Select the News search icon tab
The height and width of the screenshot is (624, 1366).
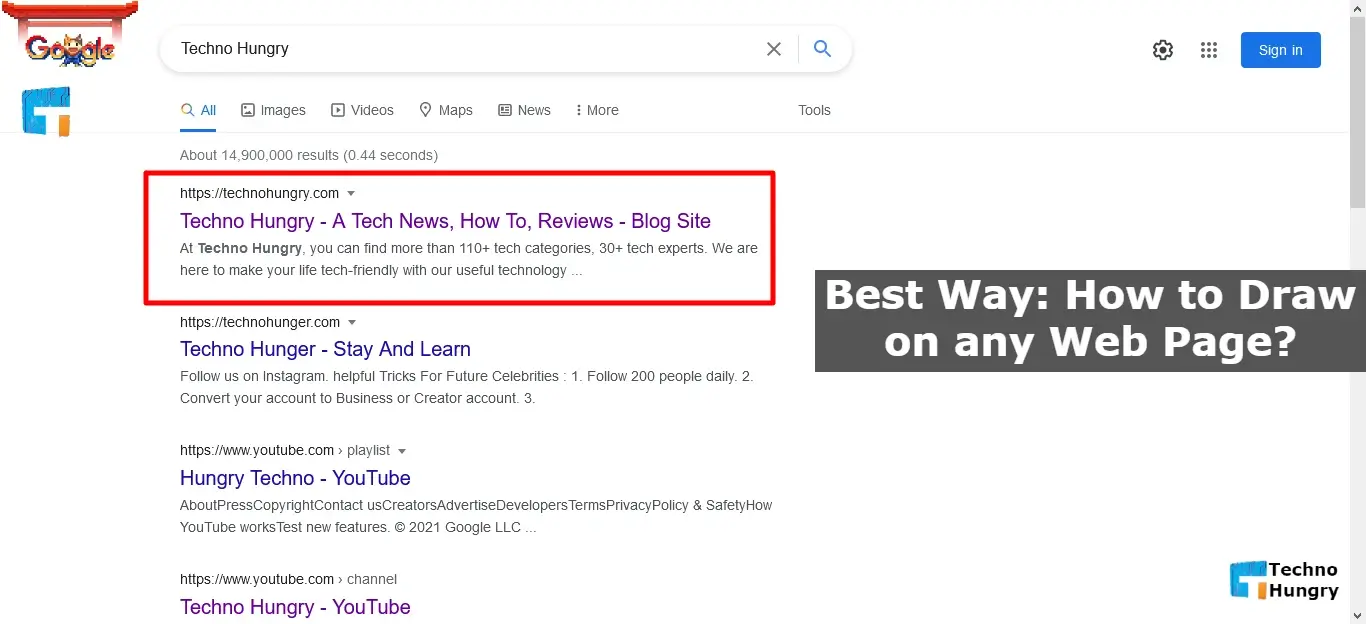[x=503, y=110]
